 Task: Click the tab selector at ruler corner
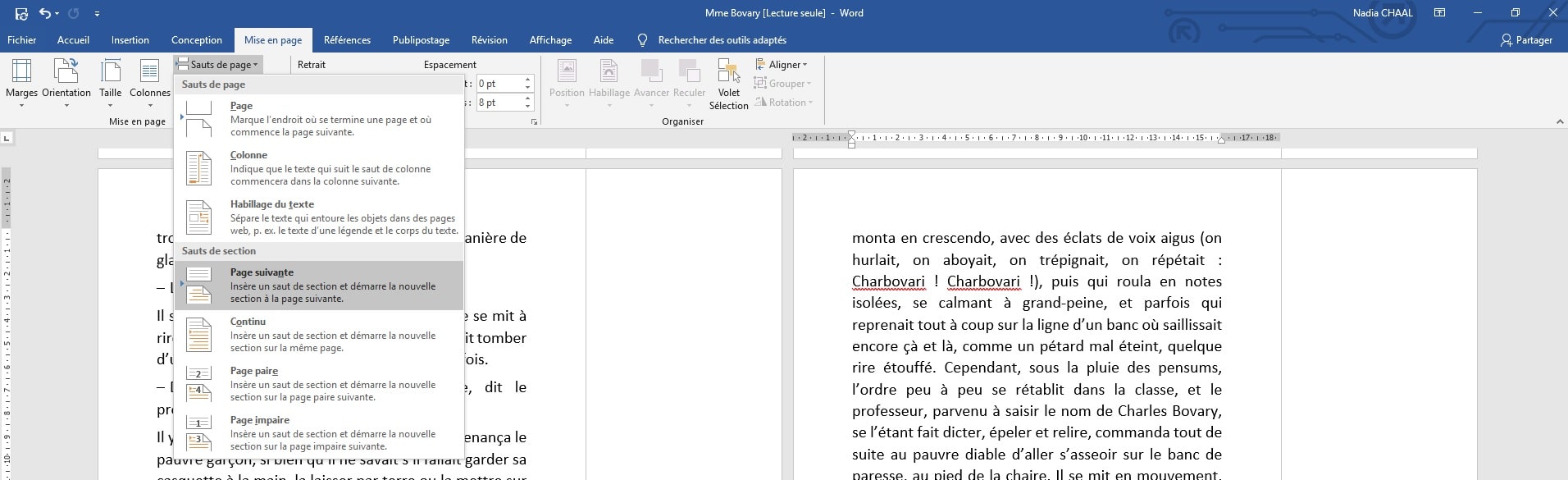[x=7, y=138]
